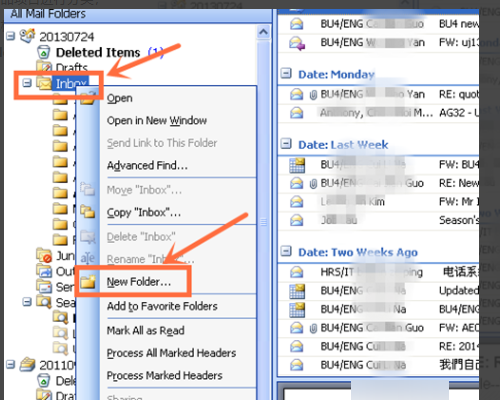Collapse the Date: Last Week group
Viewport: 500px width, 400px height.
(286, 144)
